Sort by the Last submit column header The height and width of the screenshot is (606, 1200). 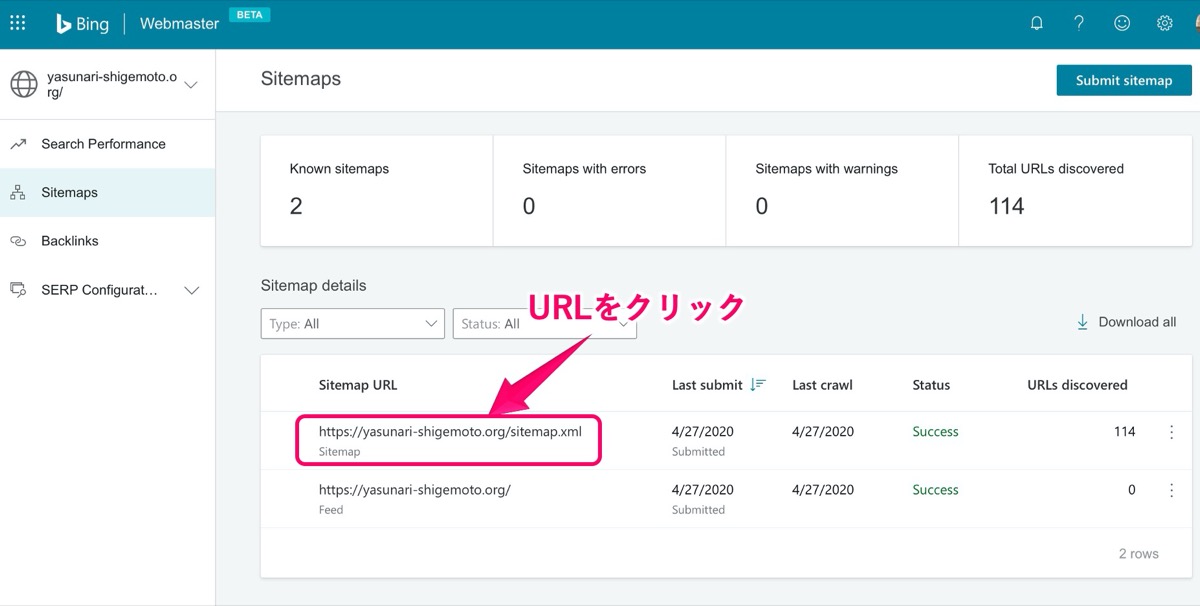click(x=707, y=385)
